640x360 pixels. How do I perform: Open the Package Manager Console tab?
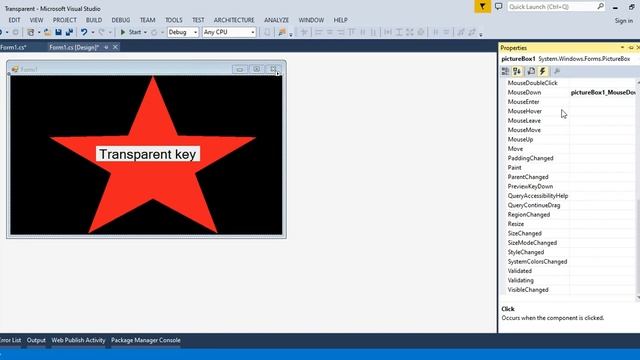[146, 340]
